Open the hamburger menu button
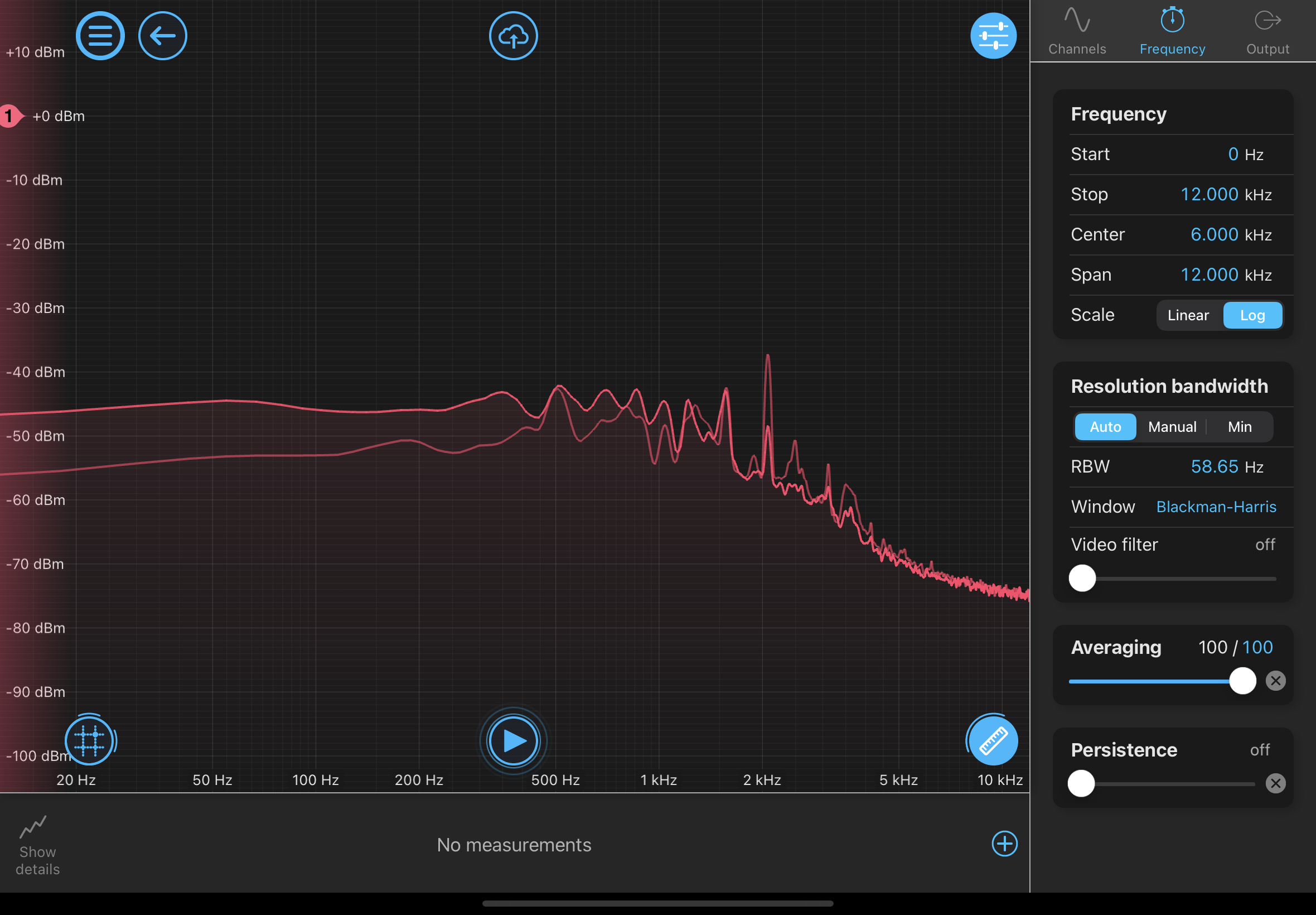The height and width of the screenshot is (915, 1316). click(x=100, y=36)
